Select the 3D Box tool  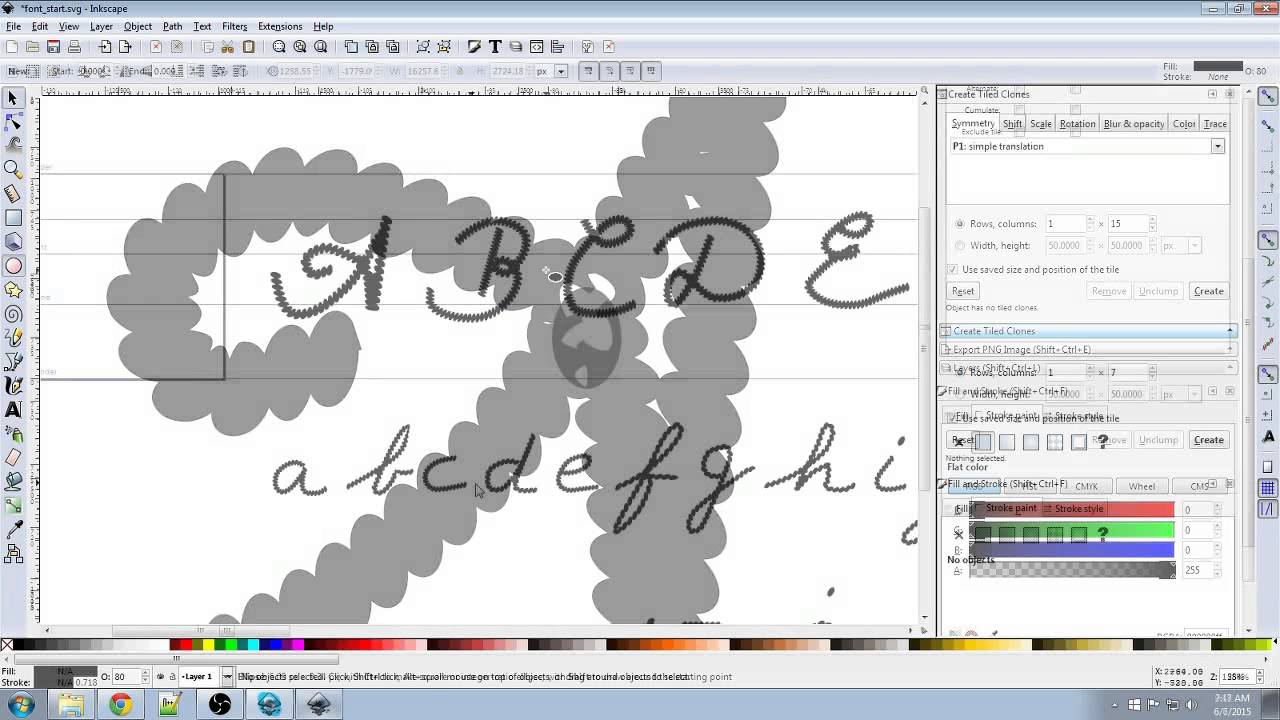click(13, 242)
